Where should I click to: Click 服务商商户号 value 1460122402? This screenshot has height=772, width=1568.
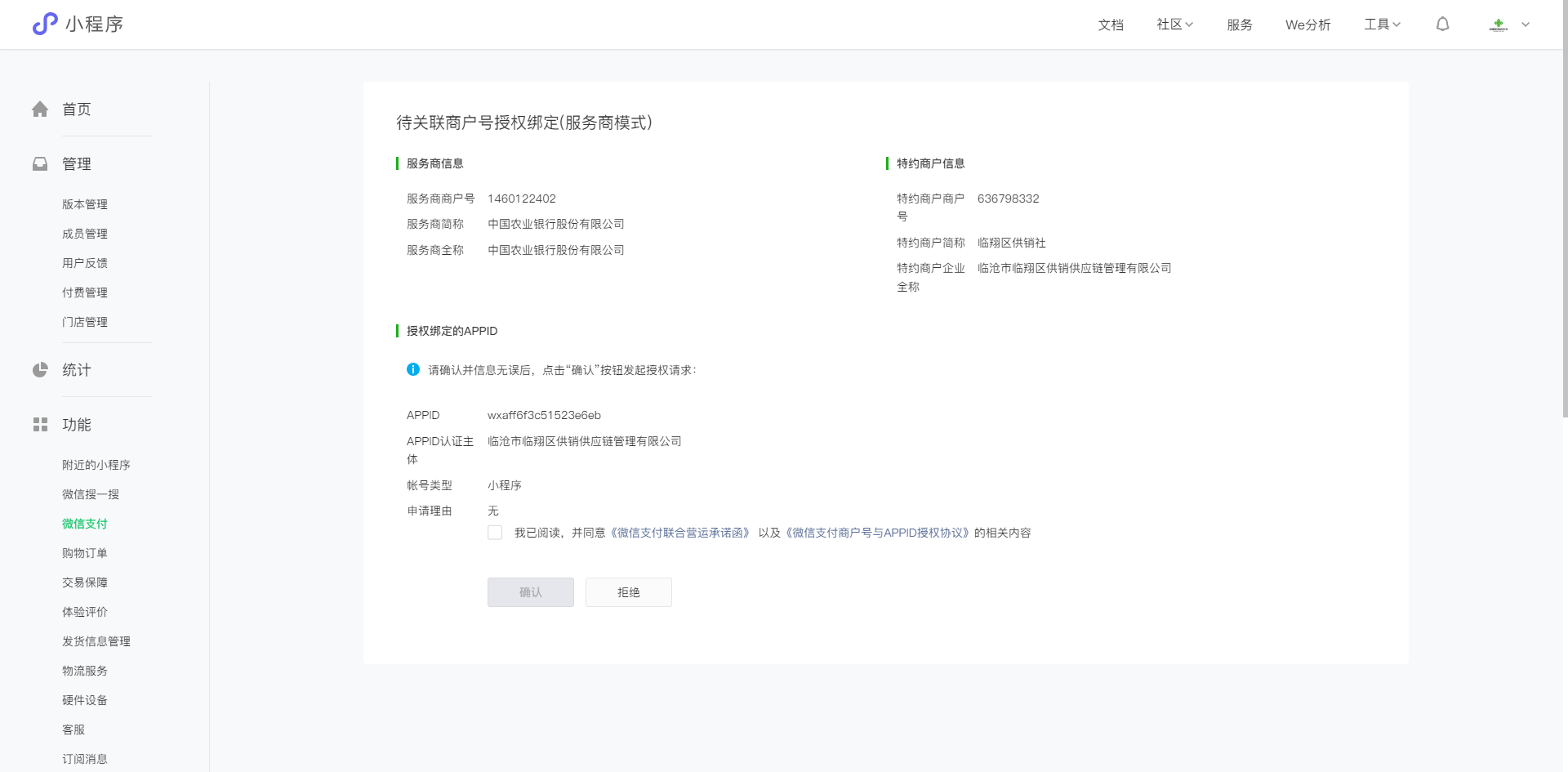(x=522, y=199)
